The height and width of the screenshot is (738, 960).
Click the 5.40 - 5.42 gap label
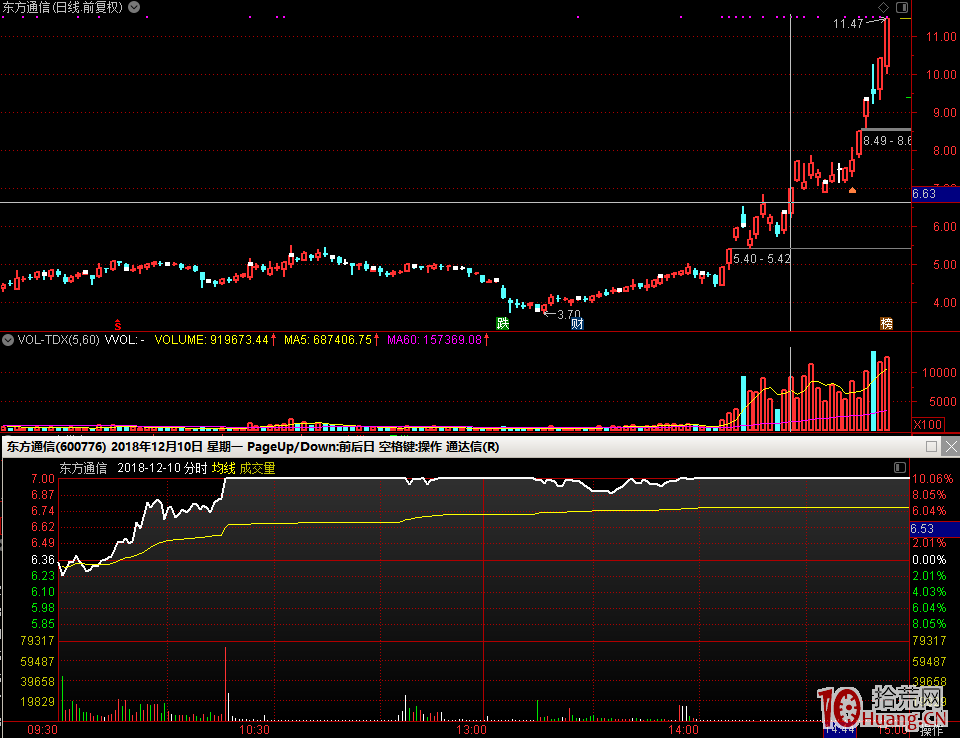pos(762,259)
